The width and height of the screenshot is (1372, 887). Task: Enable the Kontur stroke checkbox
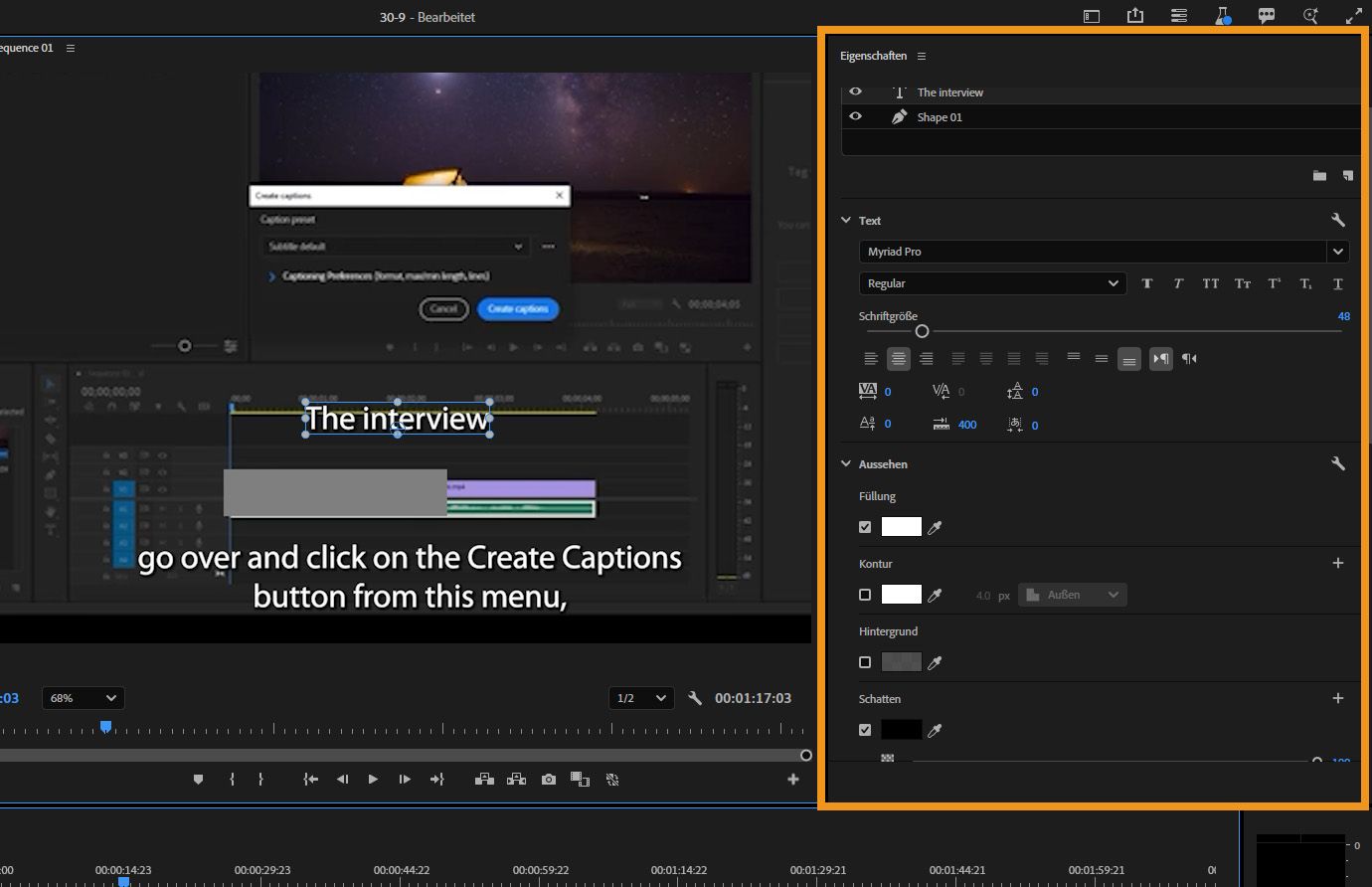pyautogui.click(x=865, y=595)
